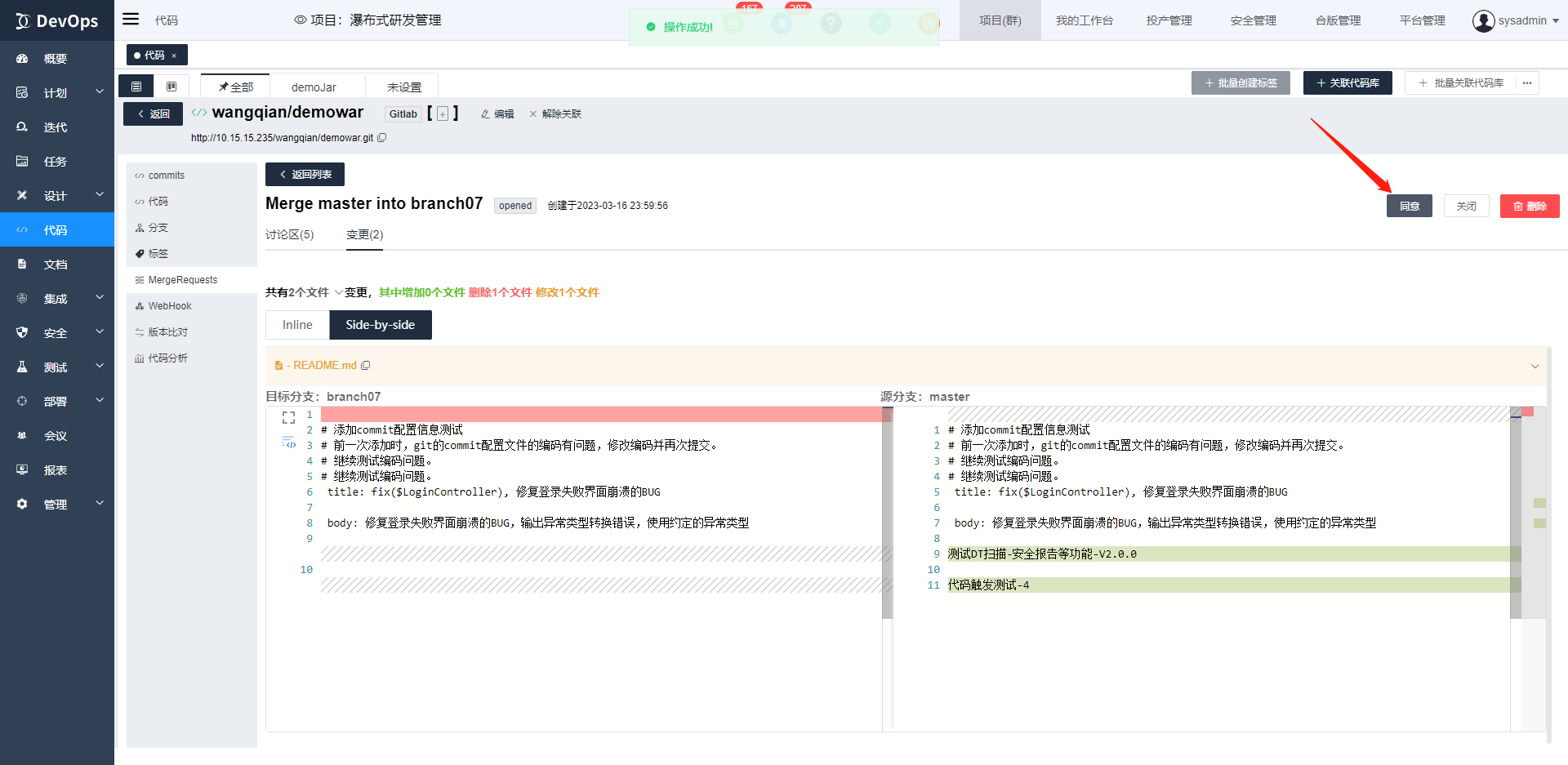1568x765 pixels.
Task: Expand the changed files list dropdown
Action: (338, 292)
